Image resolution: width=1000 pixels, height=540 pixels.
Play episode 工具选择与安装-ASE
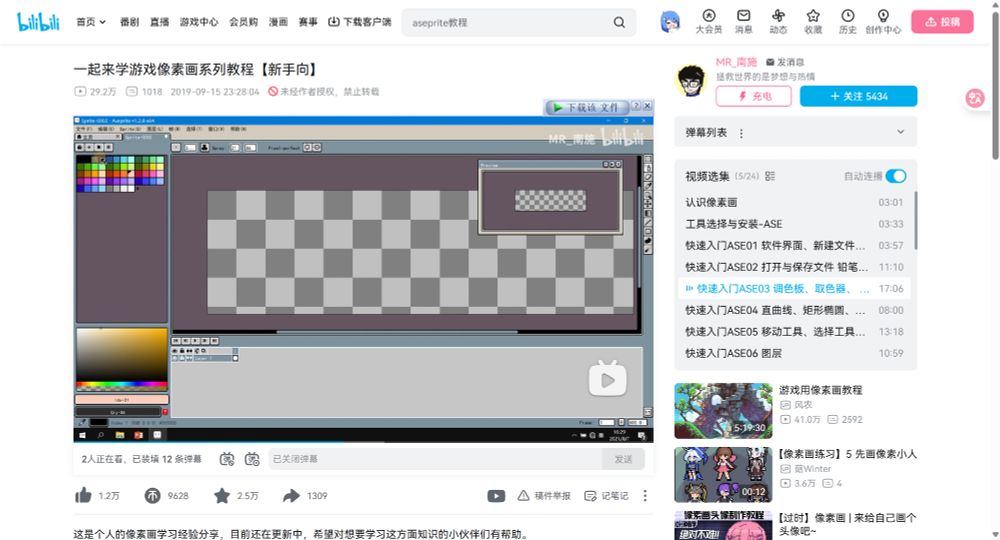click(x=795, y=224)
